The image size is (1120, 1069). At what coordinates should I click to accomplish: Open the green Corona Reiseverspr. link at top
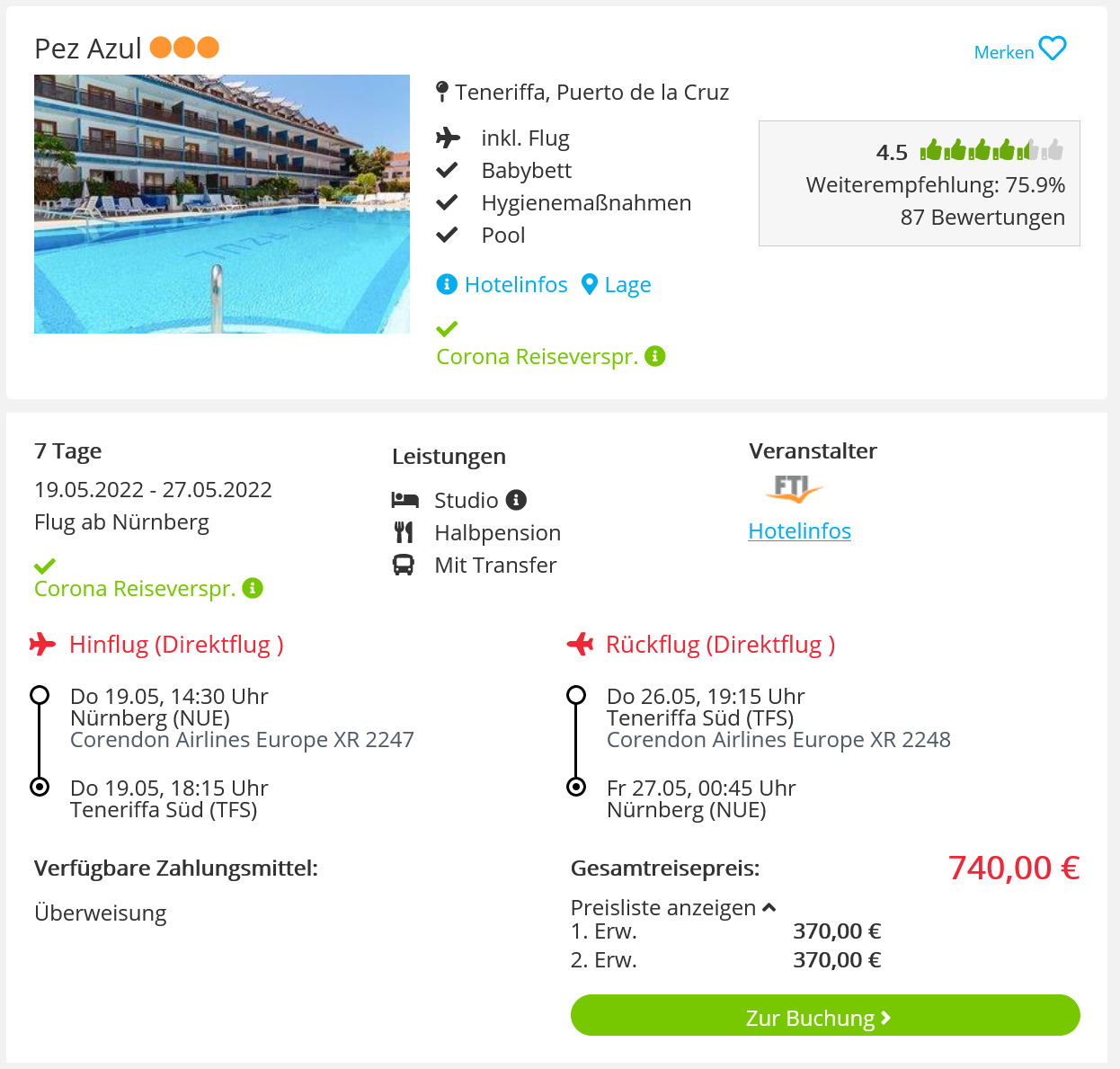click(x=538, y=357)
